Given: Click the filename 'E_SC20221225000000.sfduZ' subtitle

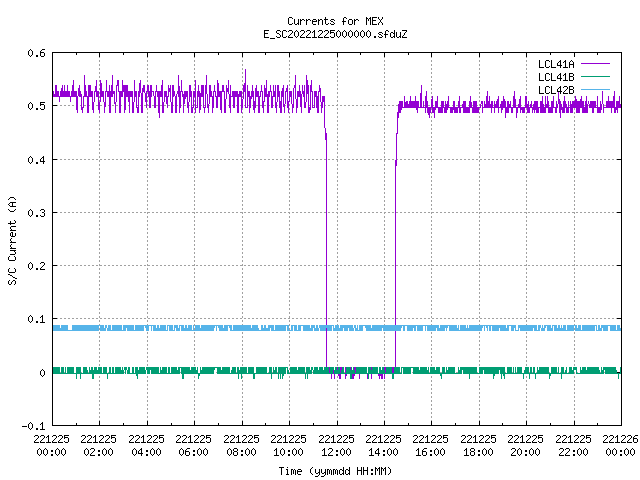Looking at the screenshot, I should click(x=335, y=34).
